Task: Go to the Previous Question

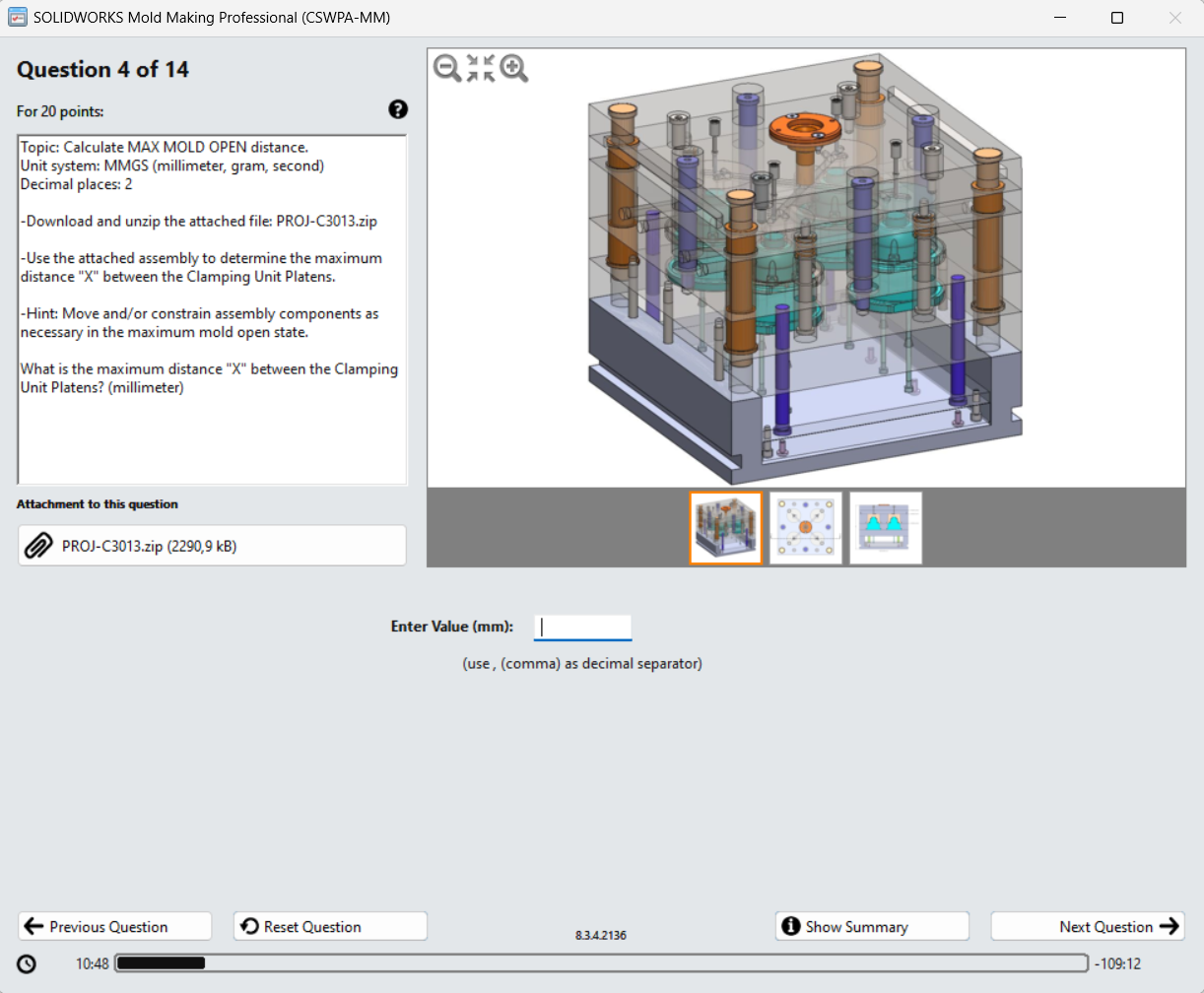Action: click(114, 926)
